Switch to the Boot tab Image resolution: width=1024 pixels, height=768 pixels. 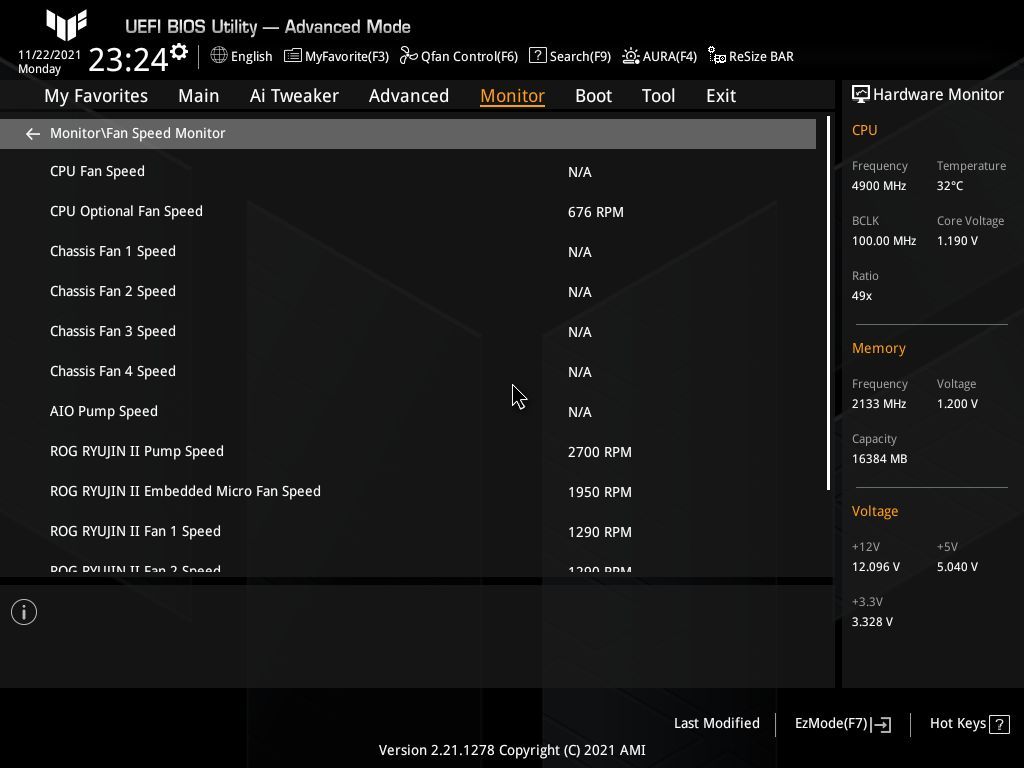coord(593,95)
